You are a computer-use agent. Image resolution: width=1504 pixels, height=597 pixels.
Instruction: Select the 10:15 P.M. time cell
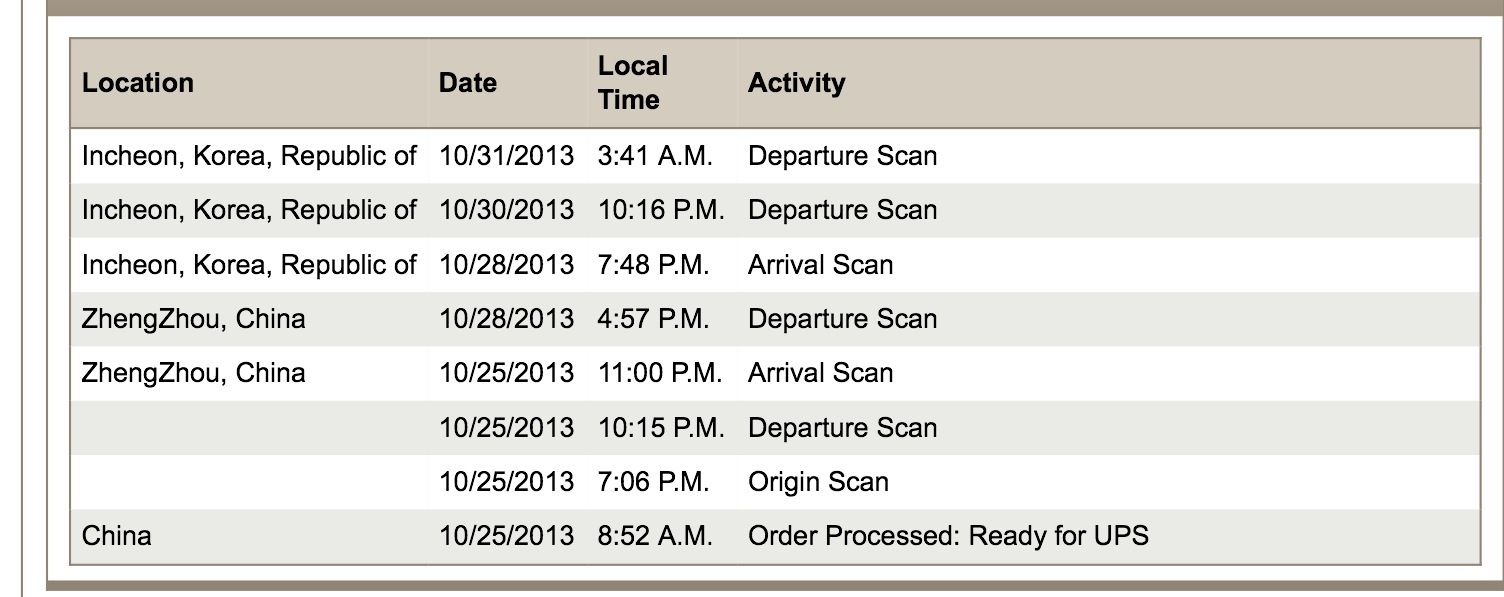coord(661,427)
